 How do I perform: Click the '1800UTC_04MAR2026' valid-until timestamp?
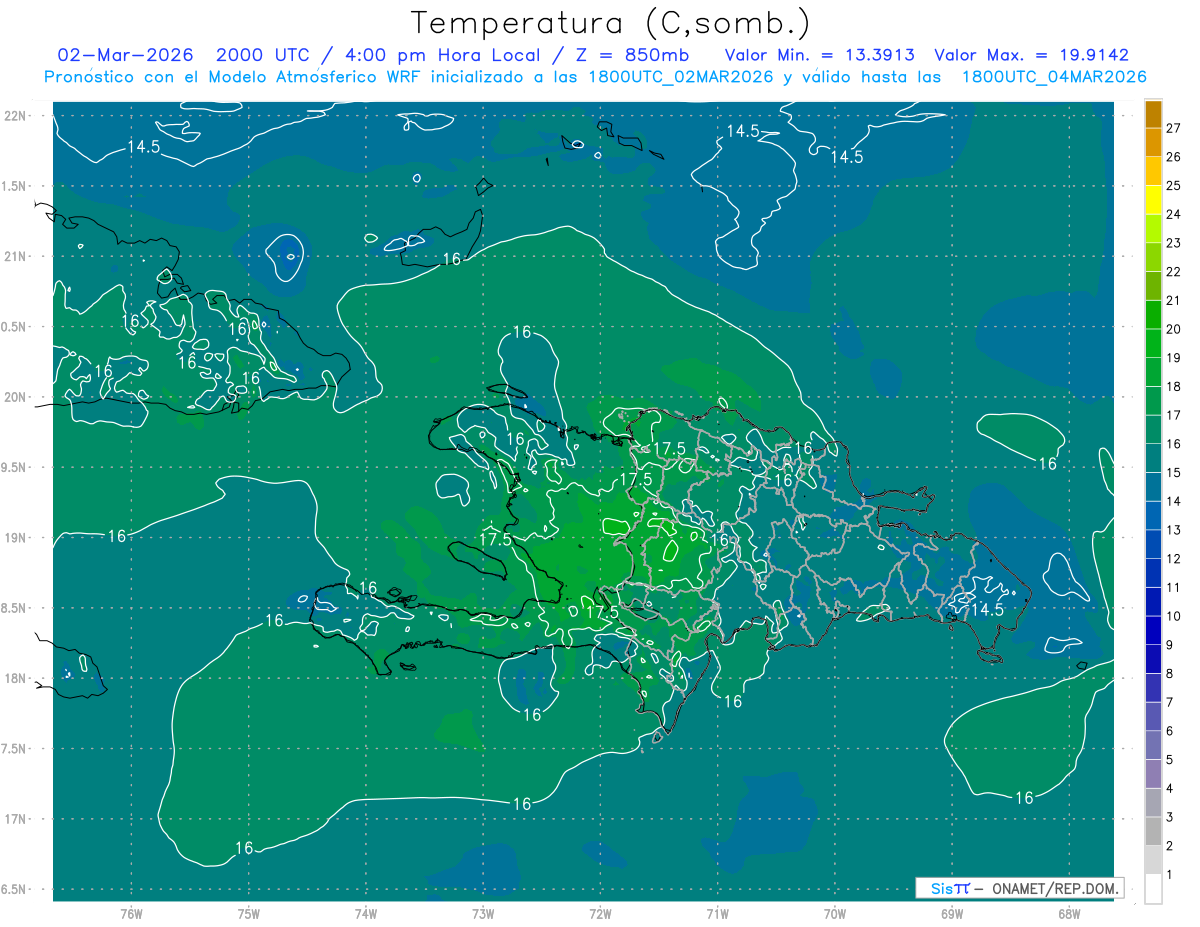[1053, 77]
